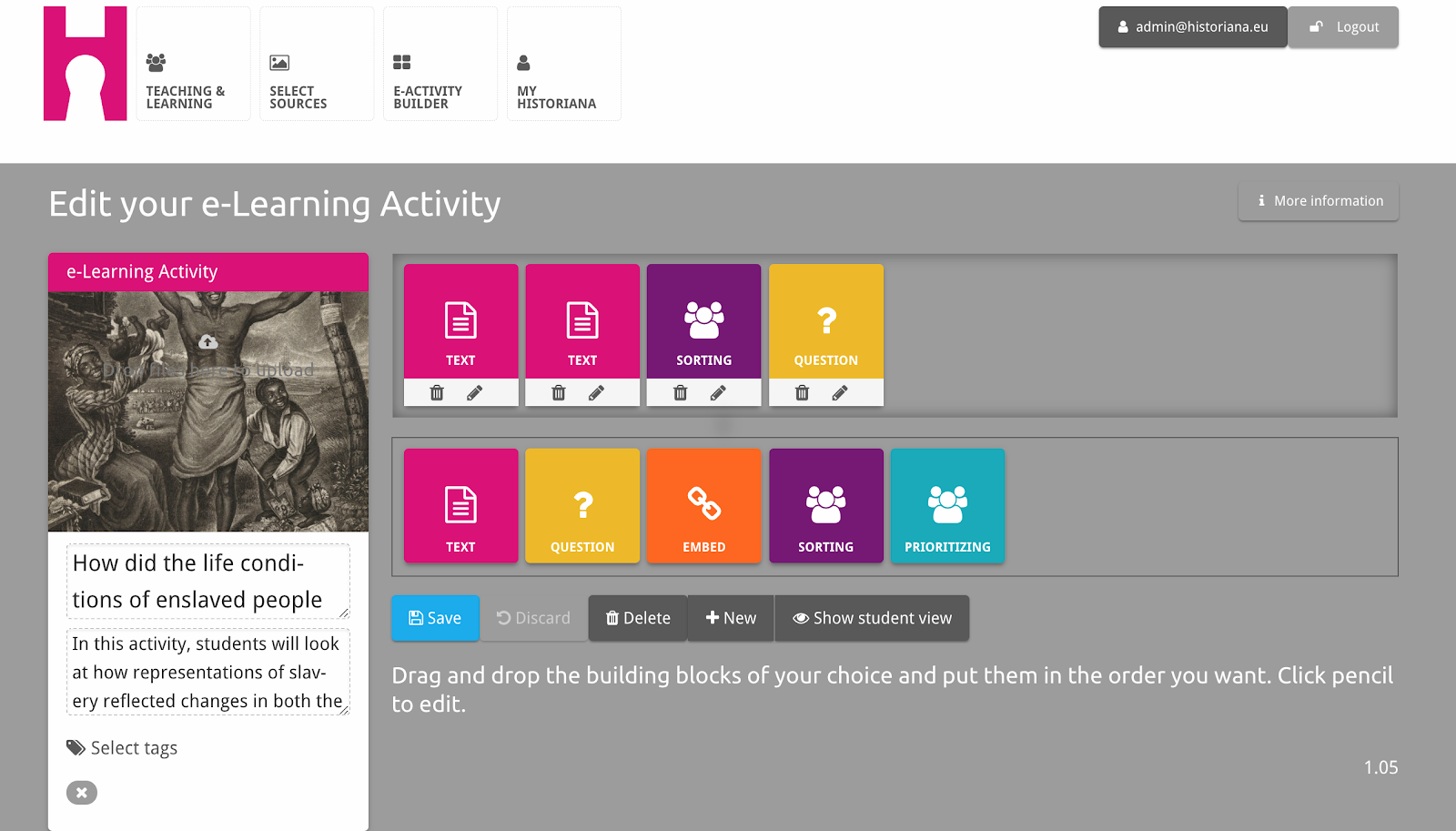Image resolution: width=1456 pixels, height=831 pixels.
Task: Go to E-Activity Builder
Action: pyautogui.click(x=440, y=64)
